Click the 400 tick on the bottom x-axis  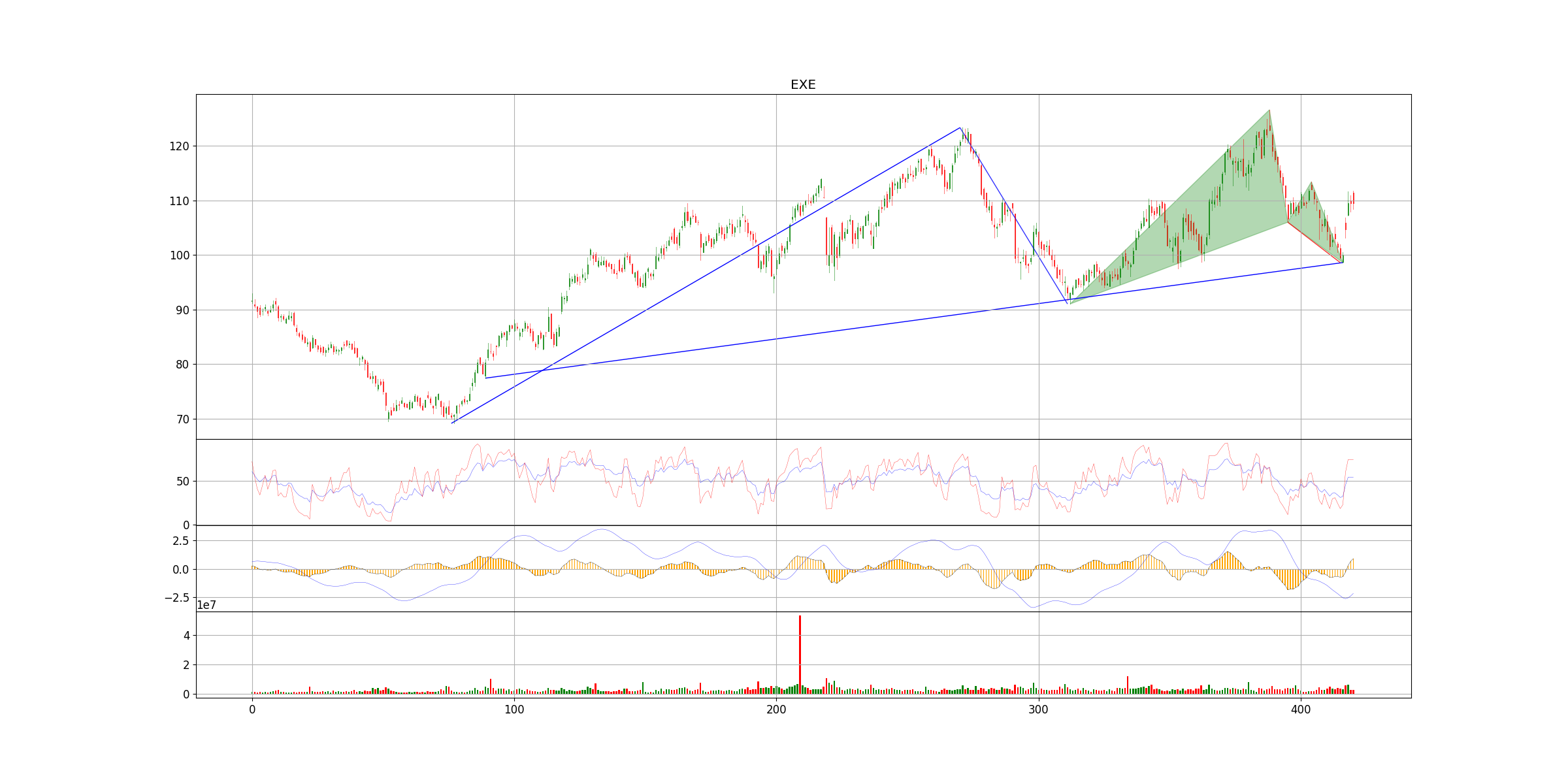click(1301, 710)
